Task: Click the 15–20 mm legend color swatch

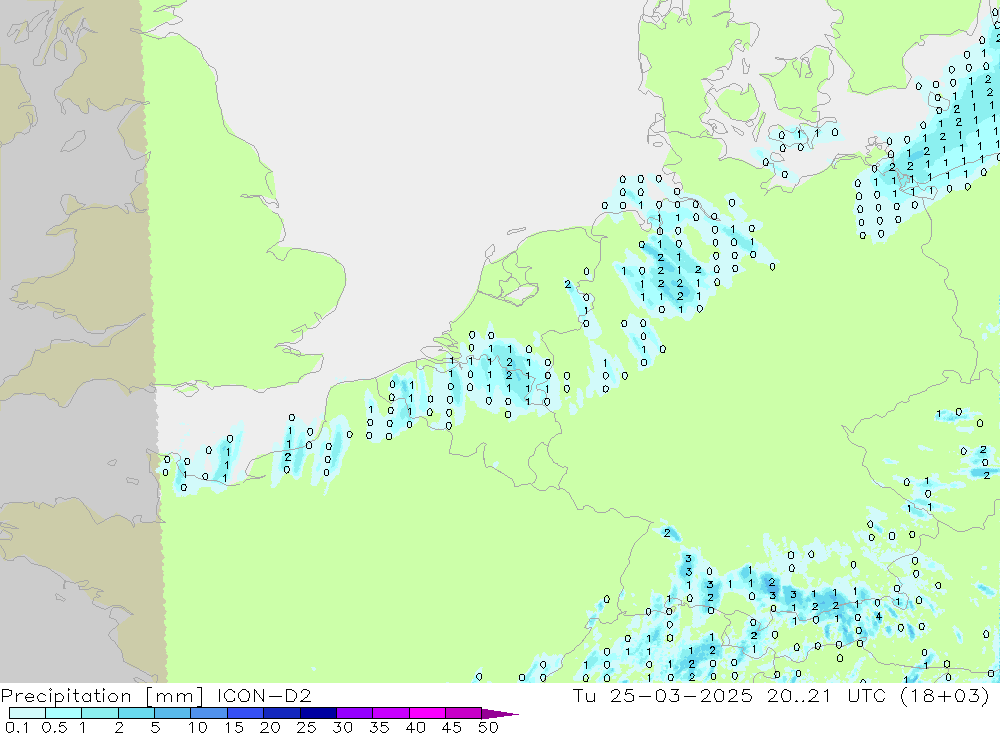Action: pyautogui.click(x=246, y=713)
